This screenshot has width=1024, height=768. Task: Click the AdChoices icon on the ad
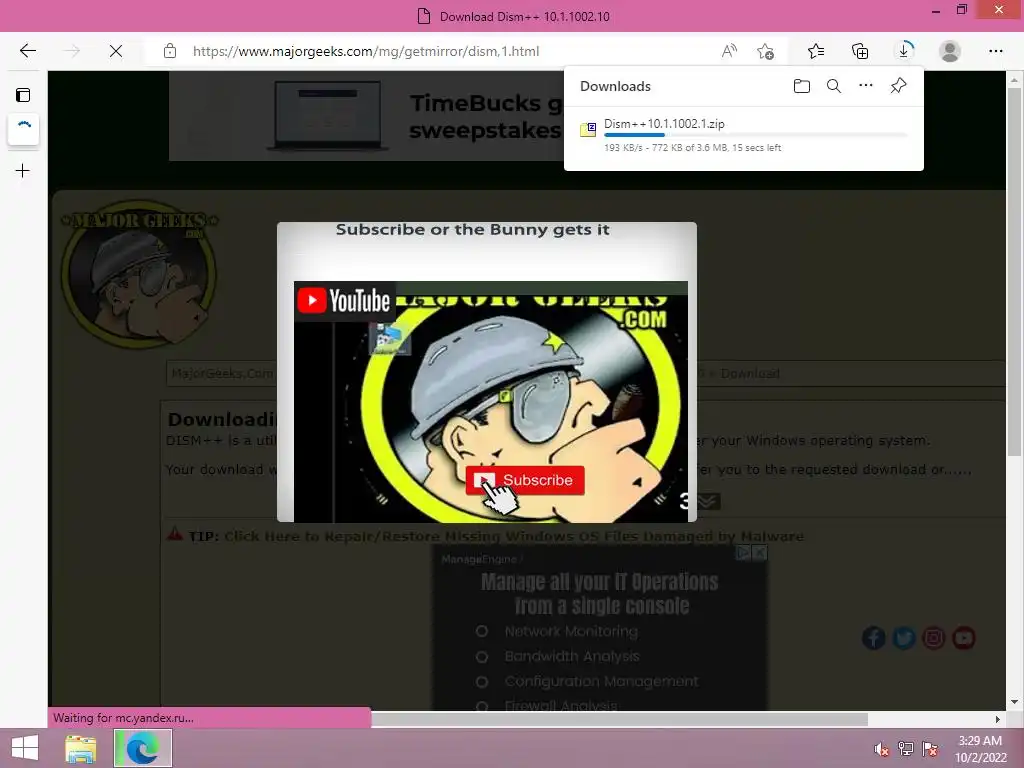(743, 552)
